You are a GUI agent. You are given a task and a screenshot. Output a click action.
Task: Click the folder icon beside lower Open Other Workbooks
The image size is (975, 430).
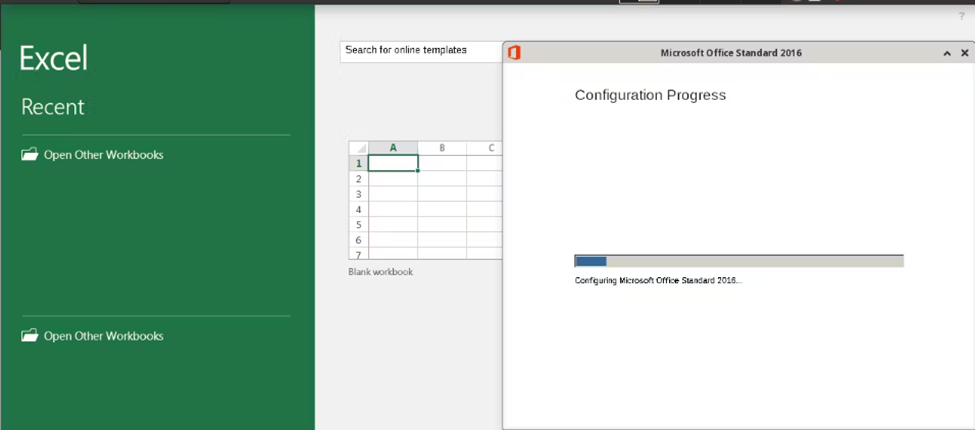(30, 336)
